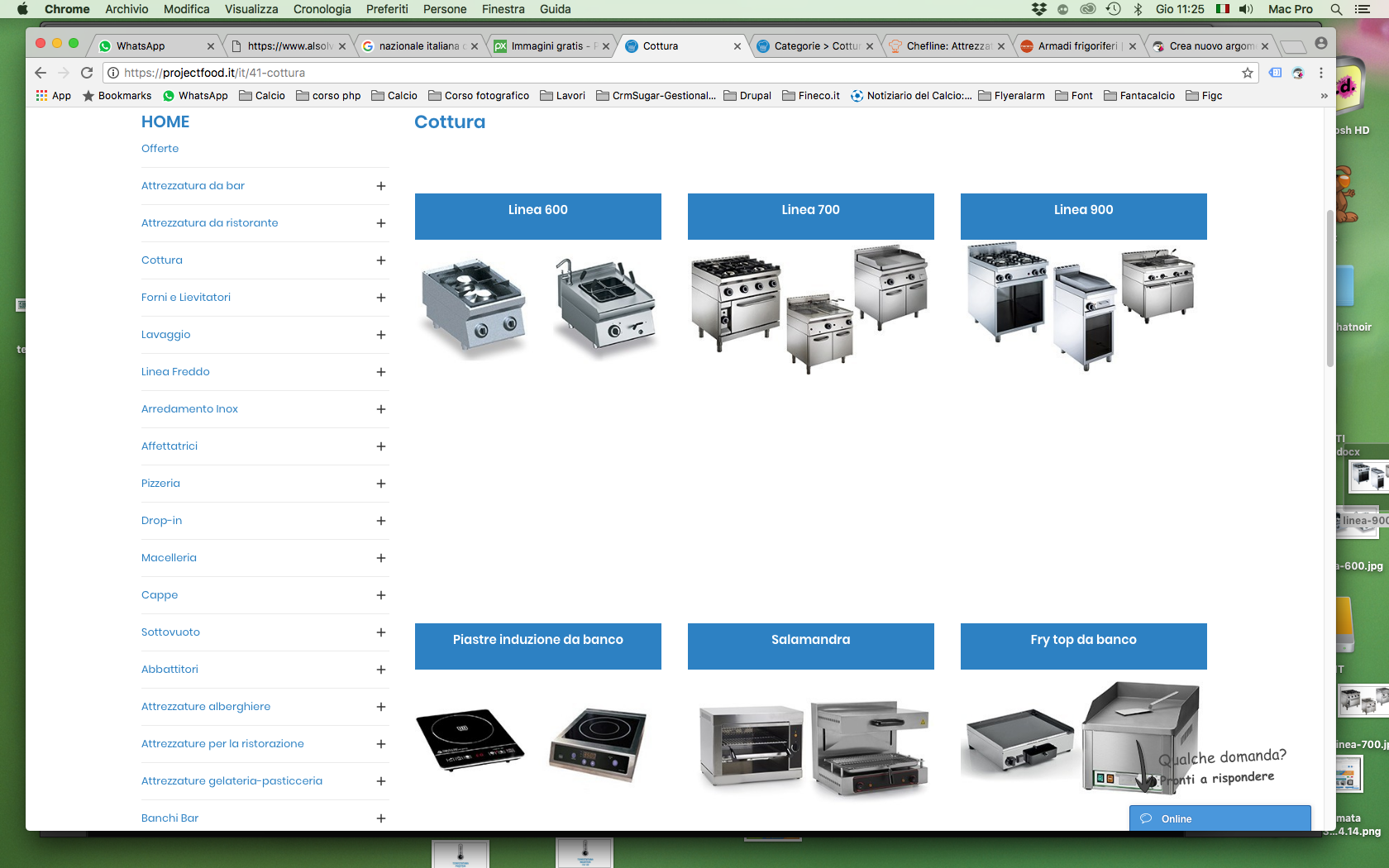Viewport: 1389px width, 868px height.
Task: Open the Online chat widget
Action: click(x=1220, y=818)
